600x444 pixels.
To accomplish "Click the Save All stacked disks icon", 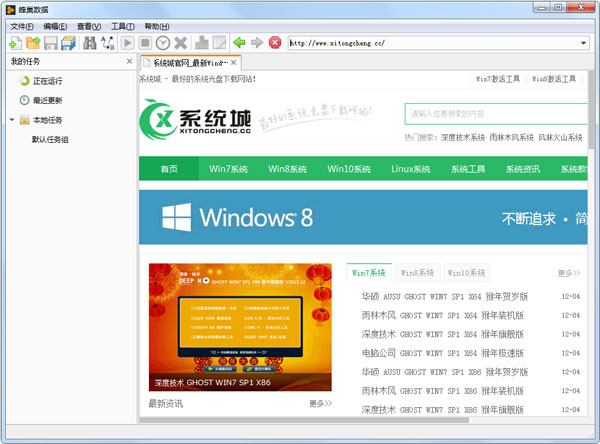I will click(68, 43).
